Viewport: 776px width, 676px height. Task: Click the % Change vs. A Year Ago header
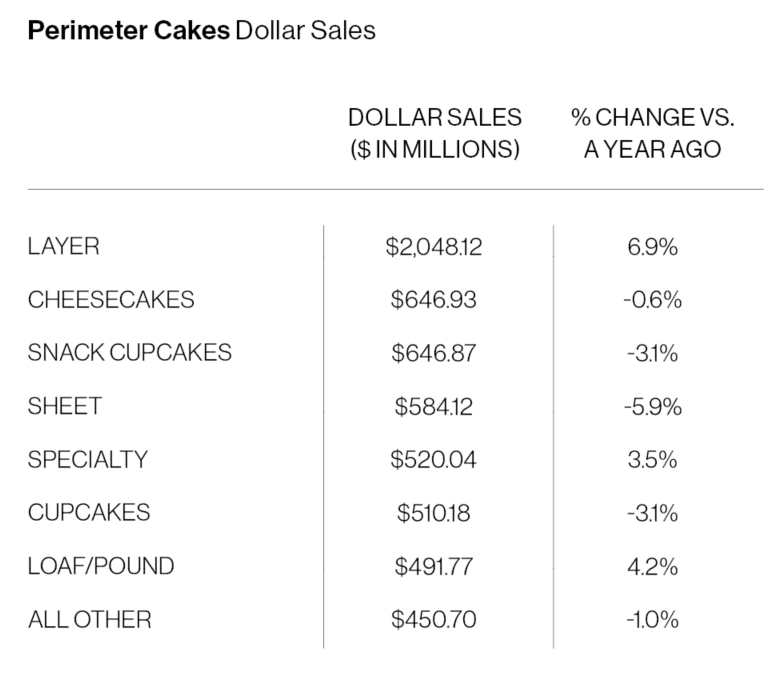pyautogui.click(x=653, y=133)
